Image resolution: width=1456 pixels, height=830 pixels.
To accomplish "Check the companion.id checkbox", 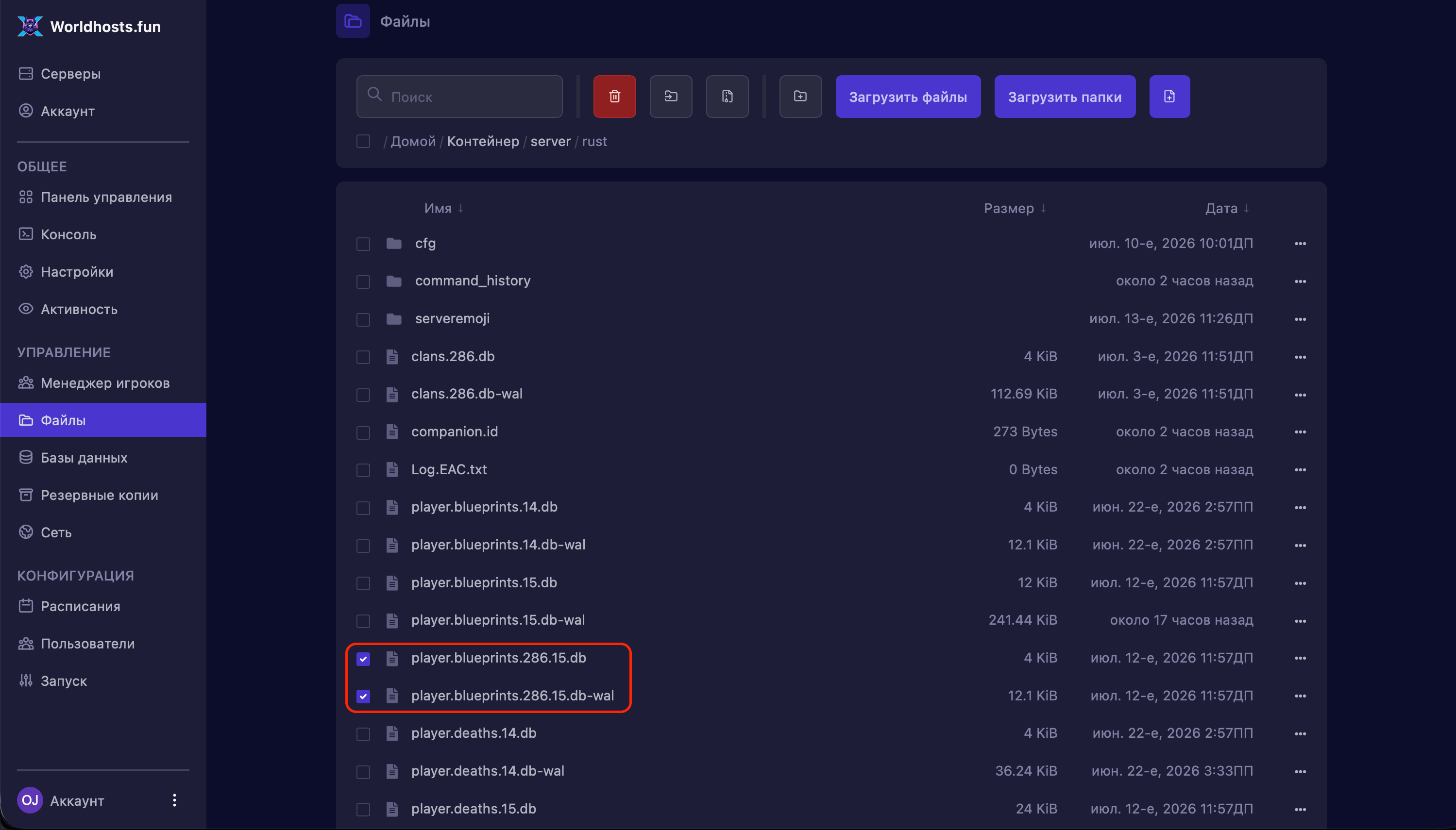I will tap(363, 432).
